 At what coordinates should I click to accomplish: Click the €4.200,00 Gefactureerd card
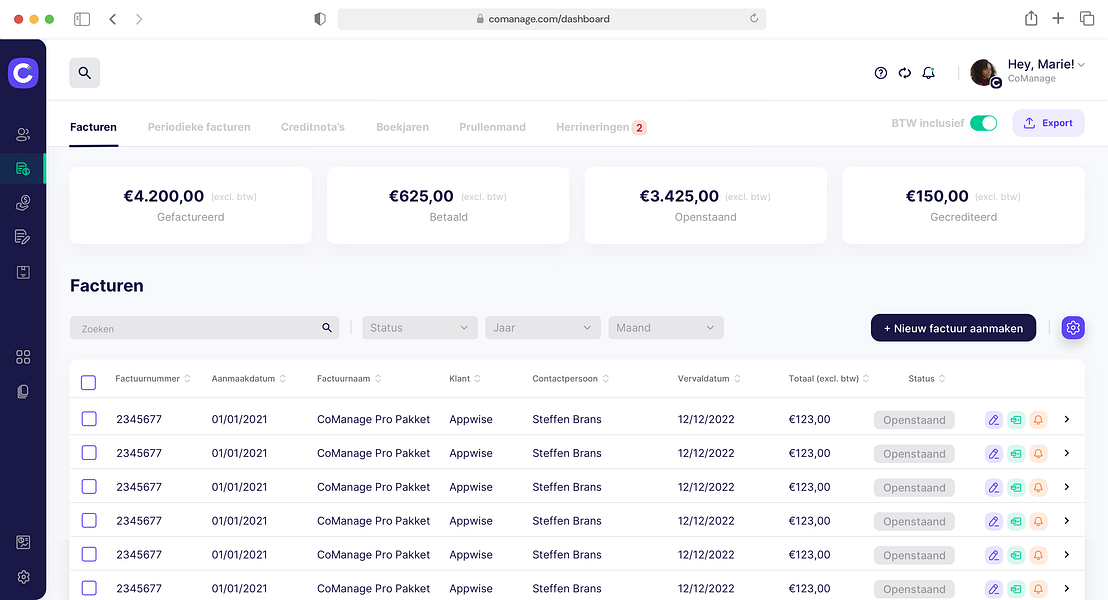click(x=190, y=205)
